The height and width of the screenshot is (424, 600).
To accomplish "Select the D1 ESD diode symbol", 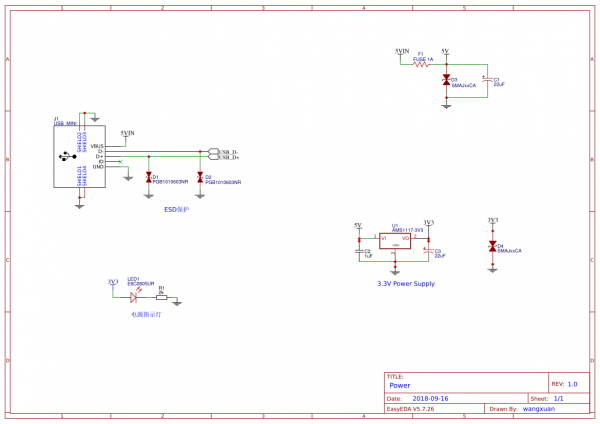I will click(148, 177).
